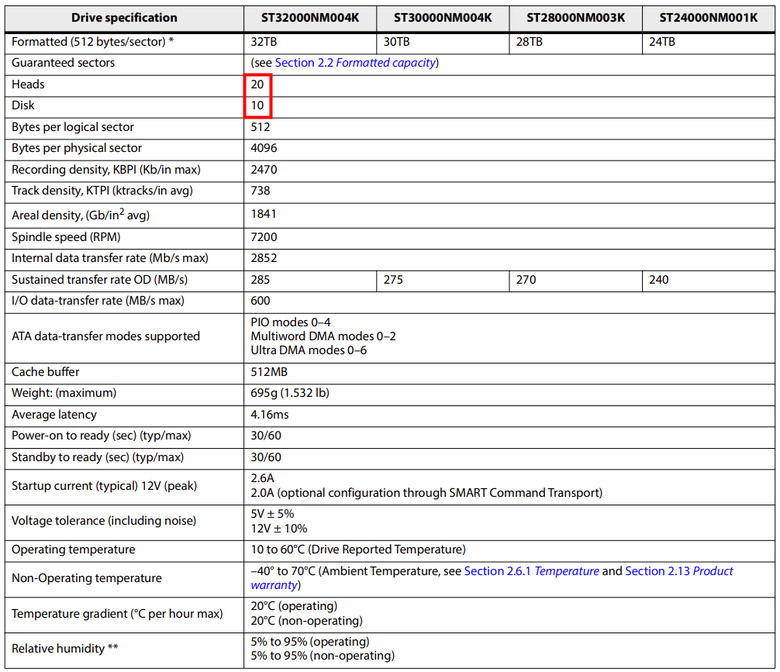Click the spindle speed value 7200

point(264,237)
